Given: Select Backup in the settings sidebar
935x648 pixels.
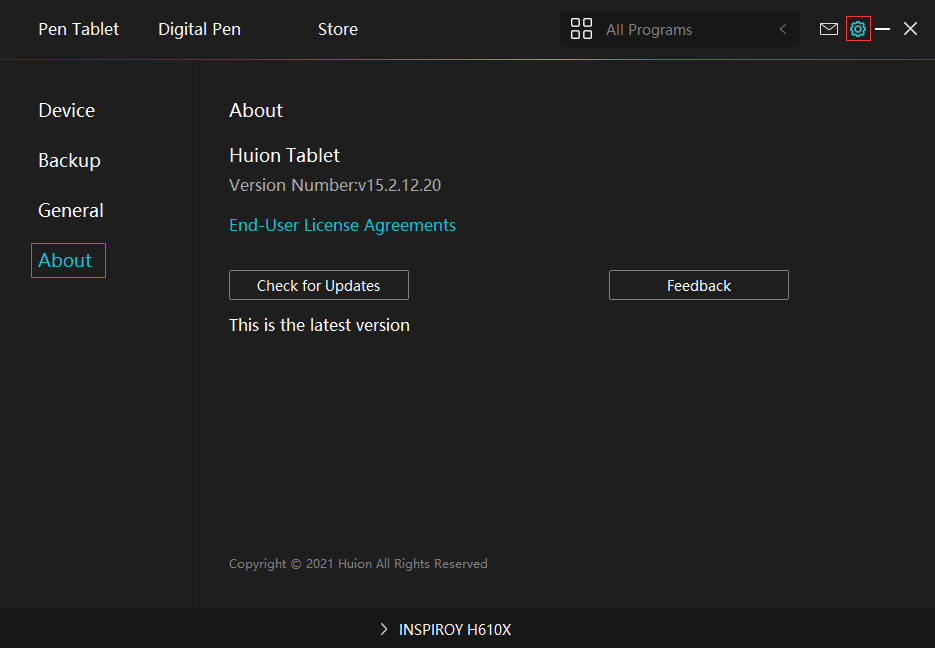Looking at the screenshot, I should point(69,161).
